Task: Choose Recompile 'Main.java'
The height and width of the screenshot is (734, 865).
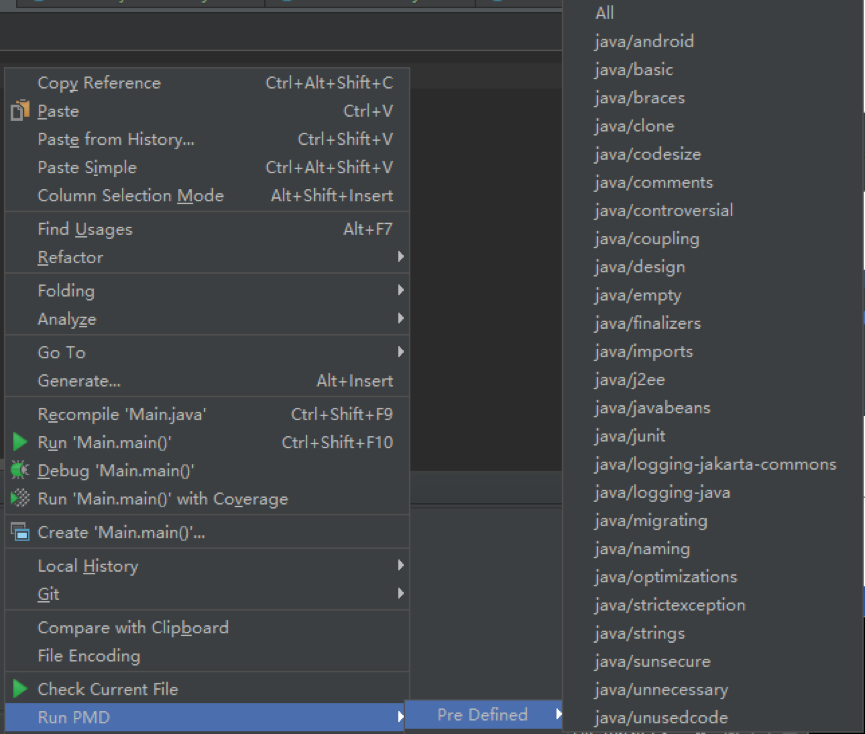Action: [207, 414]
